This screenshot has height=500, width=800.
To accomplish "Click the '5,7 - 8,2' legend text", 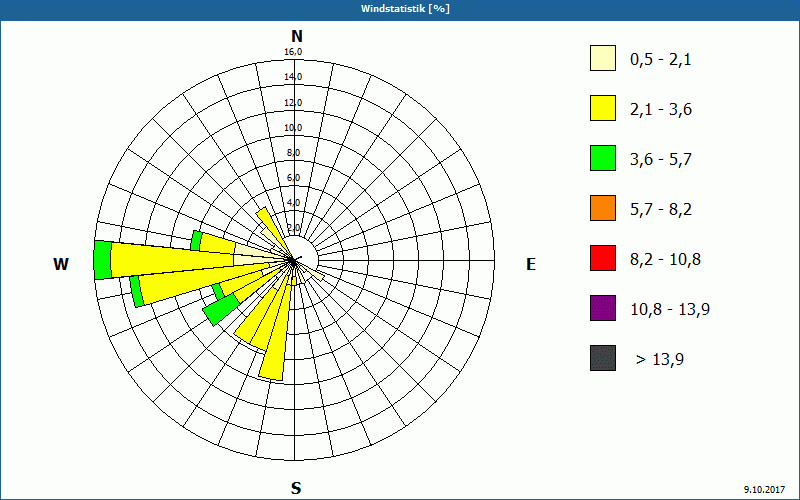I will tap(661, 210).
